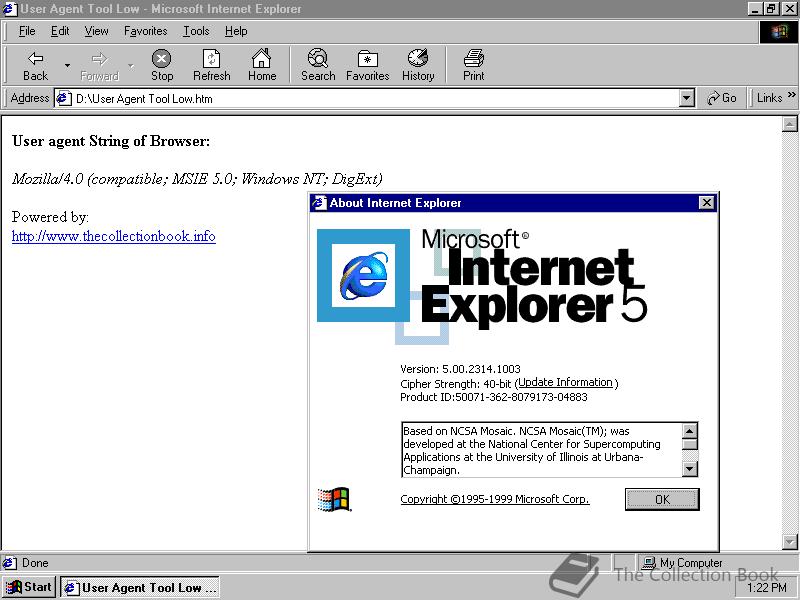The width and height of the screenshot is (800, 600).
Task: Show the History pane
Action: coord(418,65)
